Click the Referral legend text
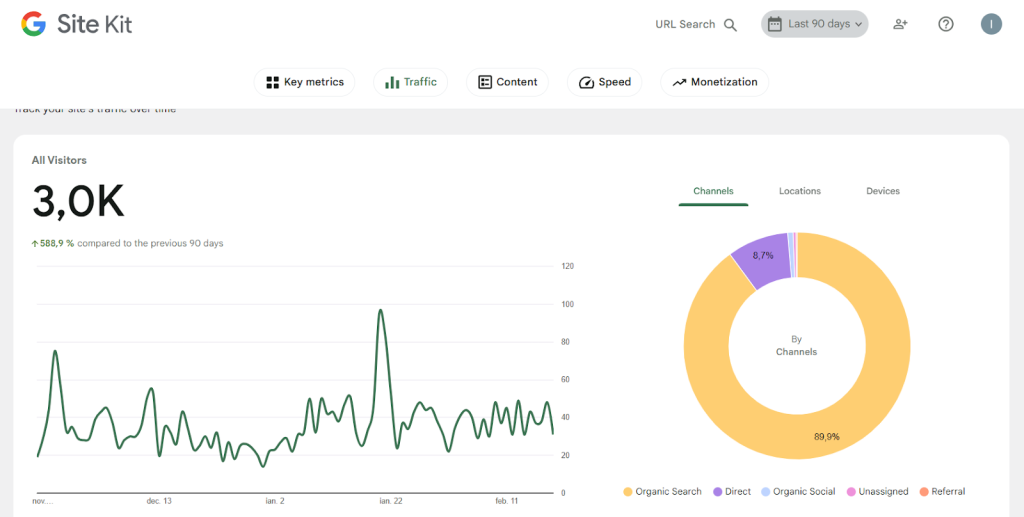This screenshot has height=517, width=1024. click(x=948, y=492)
